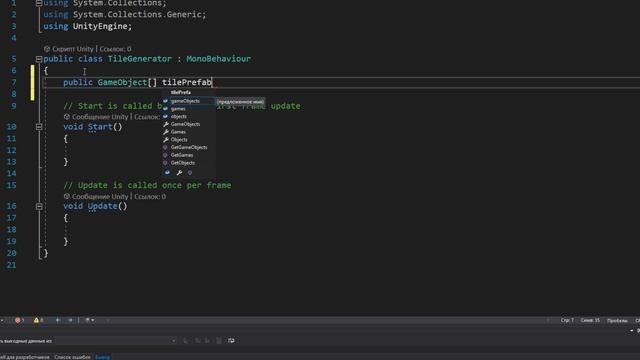
Task: Open the Список ошибок tab
Action: click(72, 357)
